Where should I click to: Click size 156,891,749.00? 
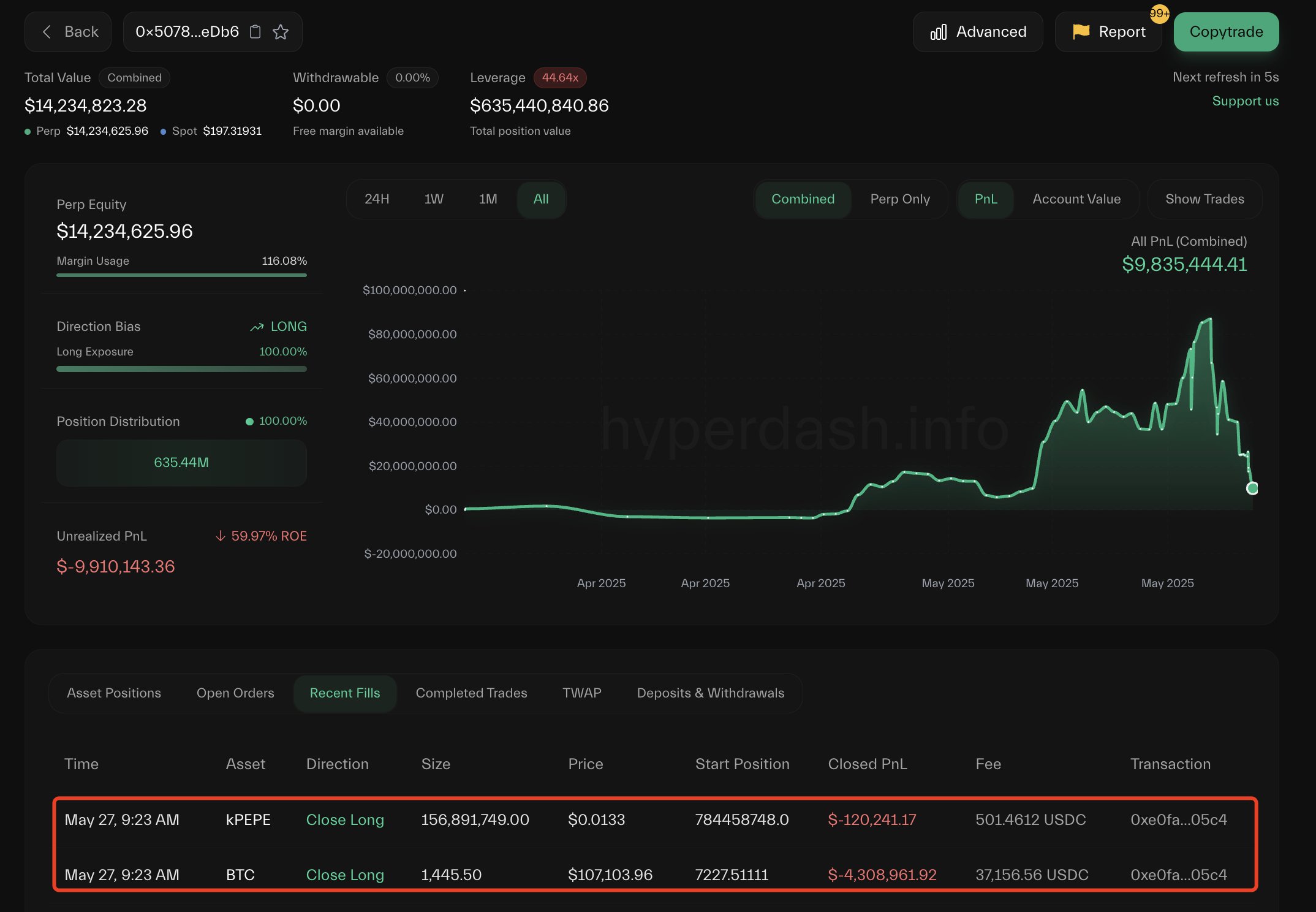coord(475,820)
